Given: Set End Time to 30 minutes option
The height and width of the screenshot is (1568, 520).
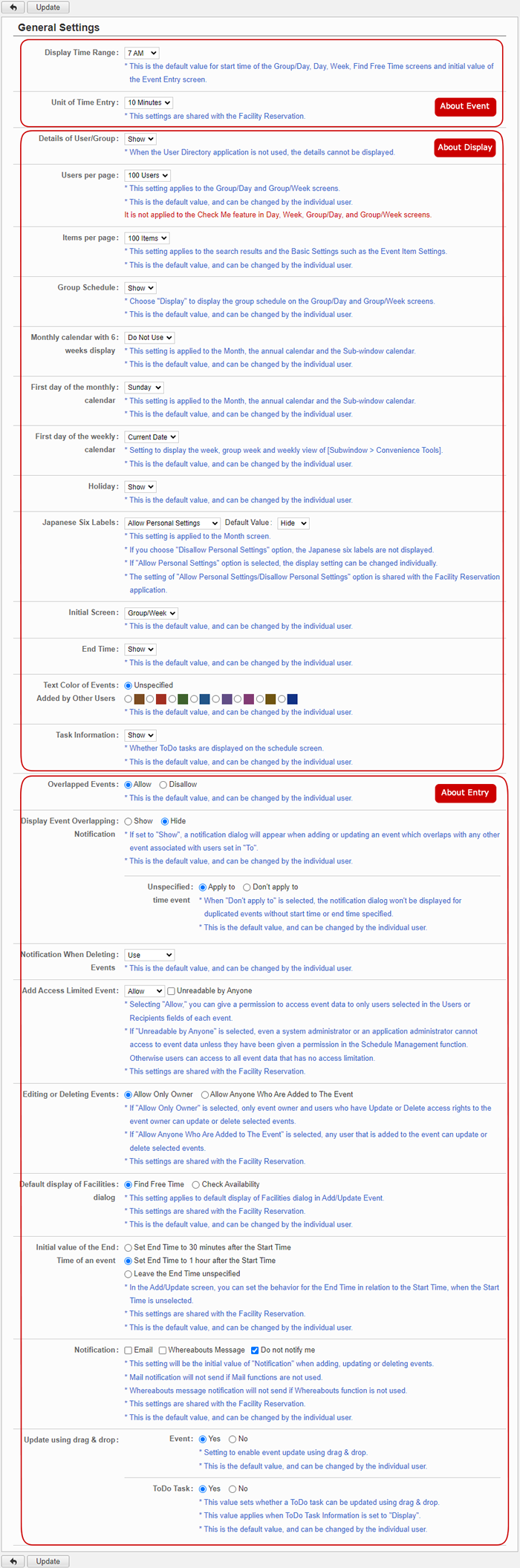Looking at the screenshot, I should tap(129, 1248).
